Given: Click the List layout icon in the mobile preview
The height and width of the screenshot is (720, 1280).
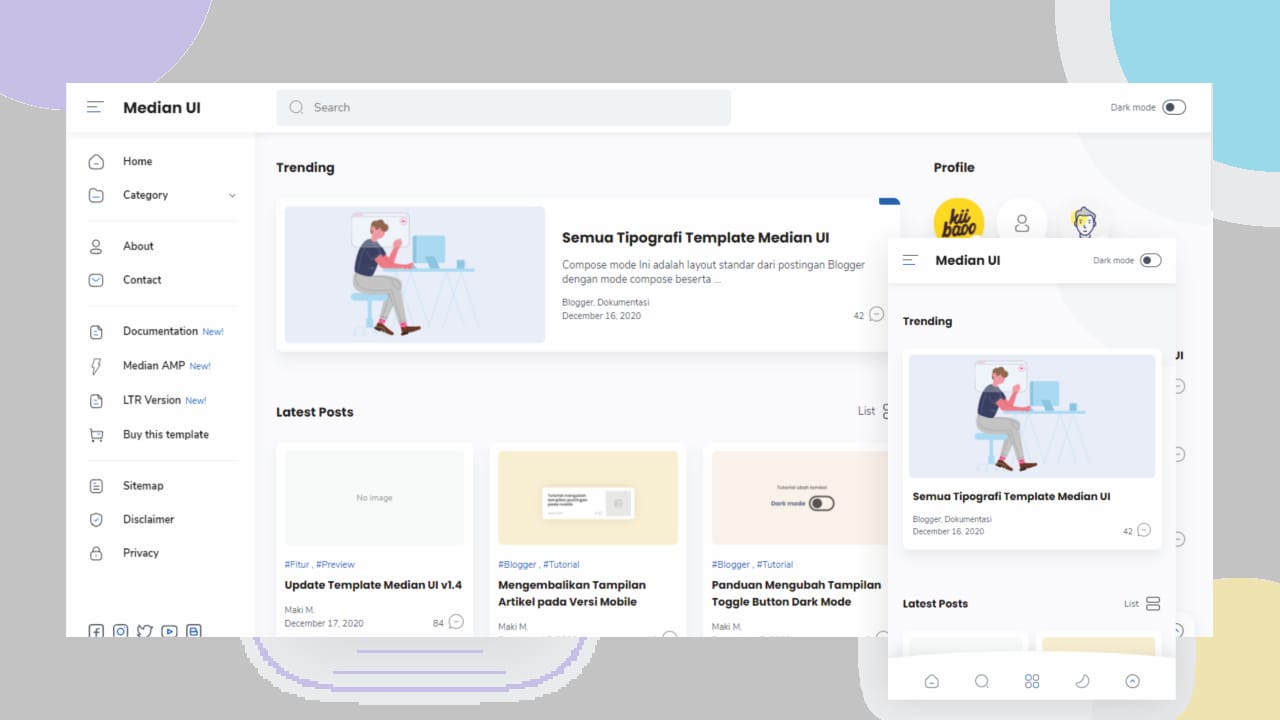Looking at the screenshot, I should tap(1153, 603).
